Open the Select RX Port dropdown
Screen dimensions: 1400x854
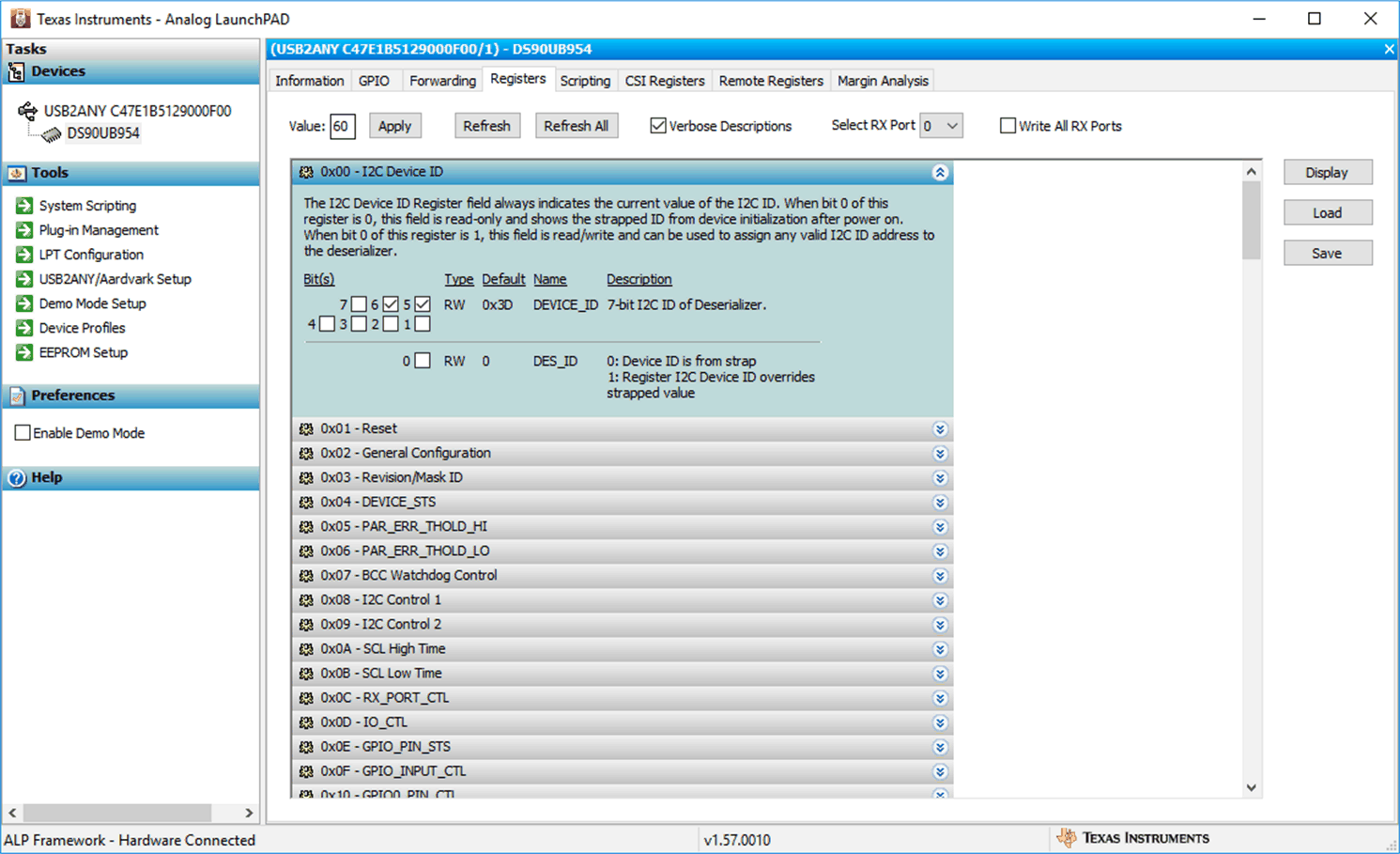pyautogui.click(x=941, y=125)
